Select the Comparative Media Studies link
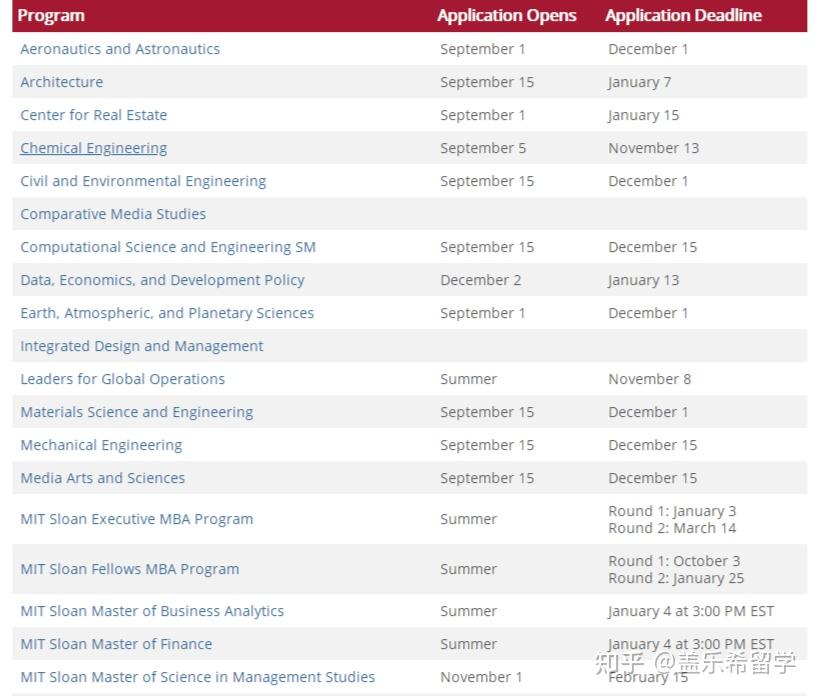817x696 pixels. (113, 214)
